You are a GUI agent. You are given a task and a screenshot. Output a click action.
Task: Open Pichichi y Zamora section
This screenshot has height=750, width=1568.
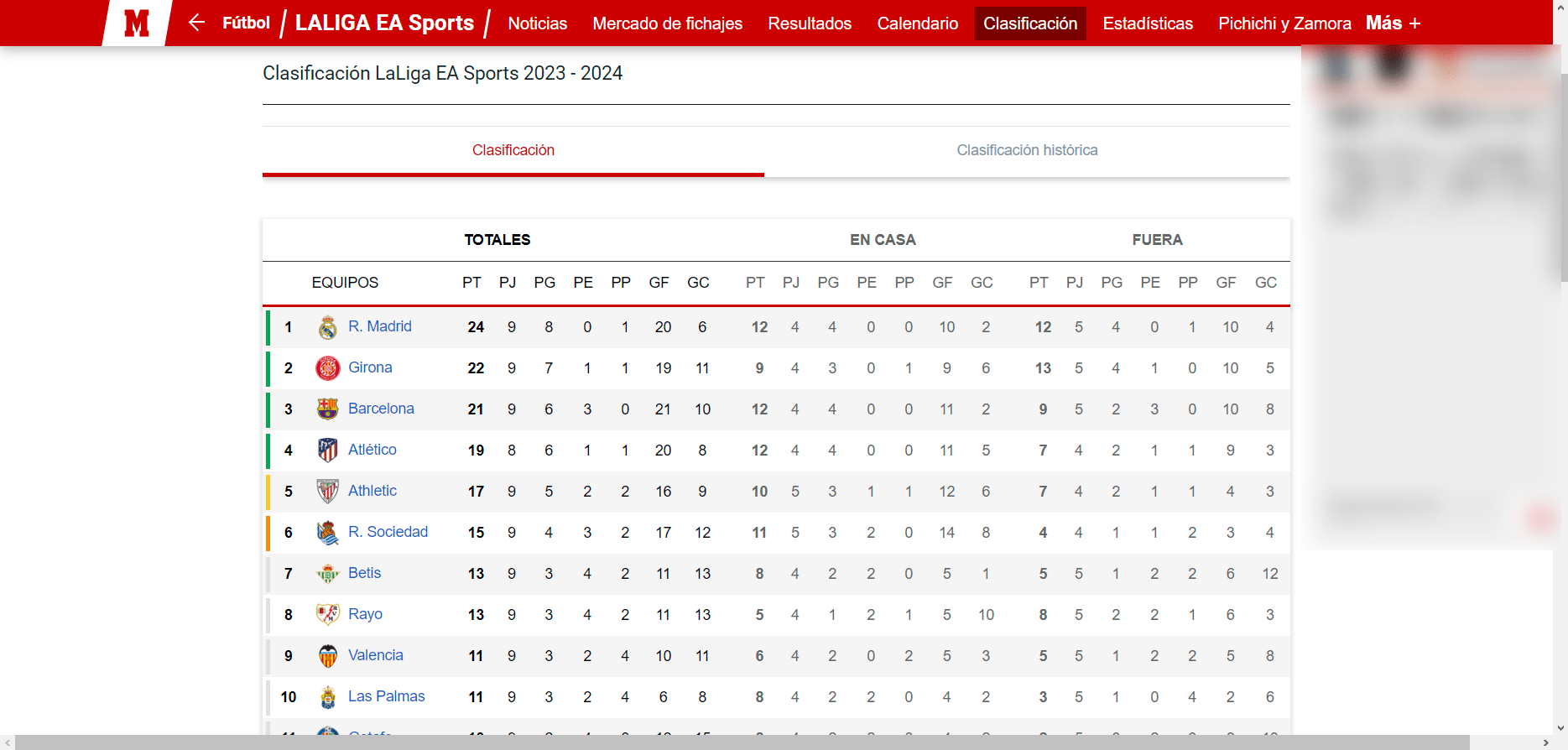click(1284, 23)
